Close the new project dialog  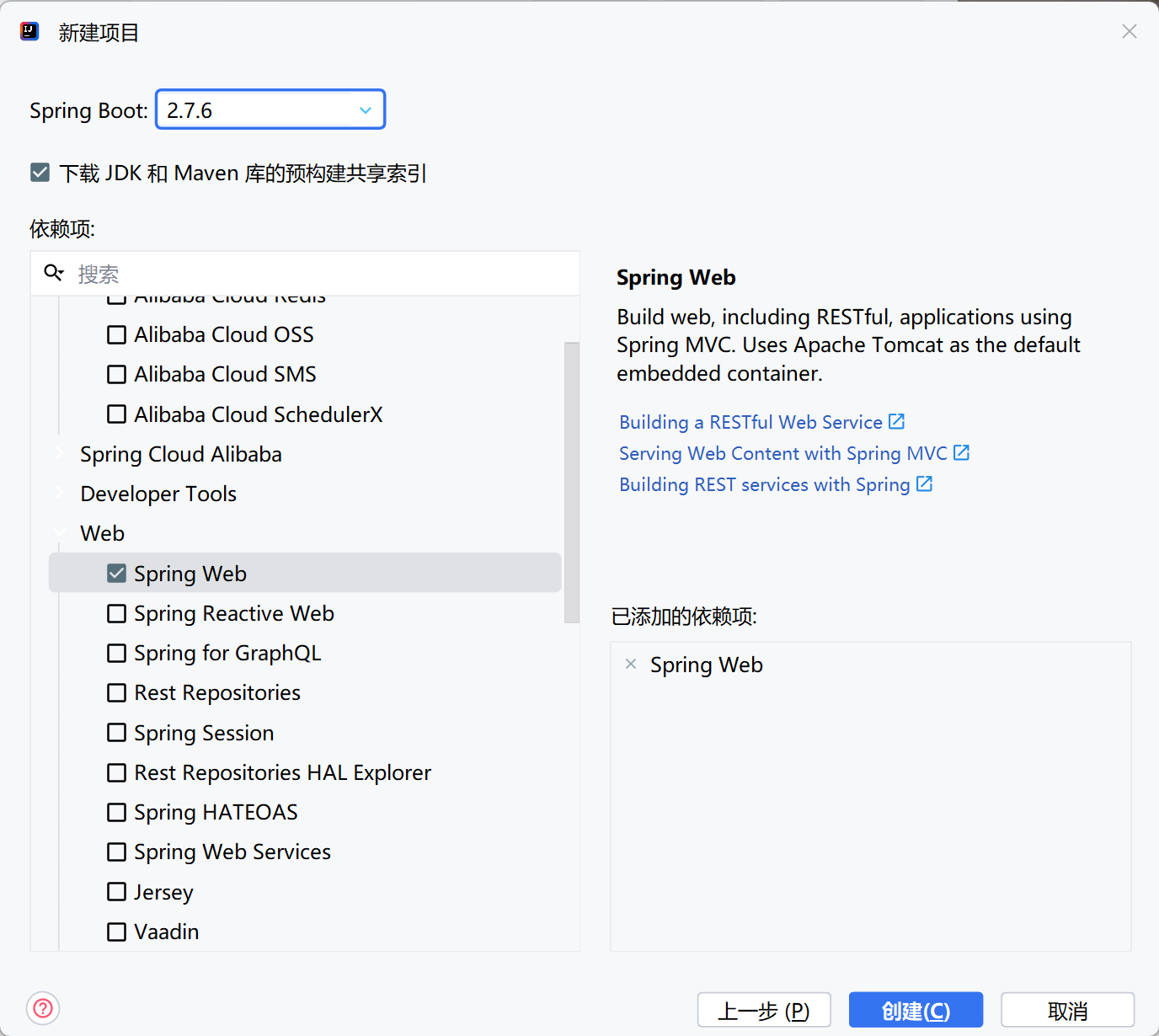(x=1129, y=32)
